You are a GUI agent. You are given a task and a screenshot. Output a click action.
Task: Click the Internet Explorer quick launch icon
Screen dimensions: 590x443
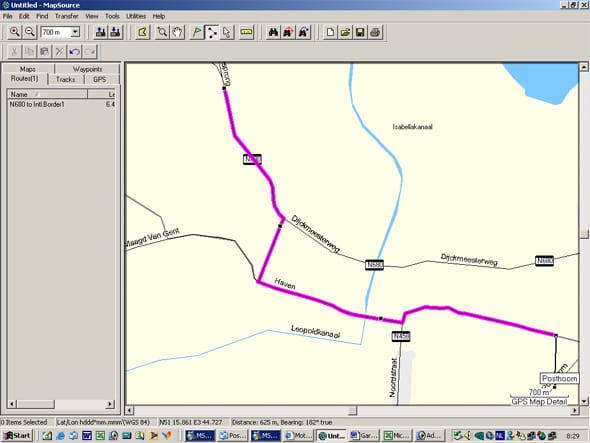click(x=60, y=436)
